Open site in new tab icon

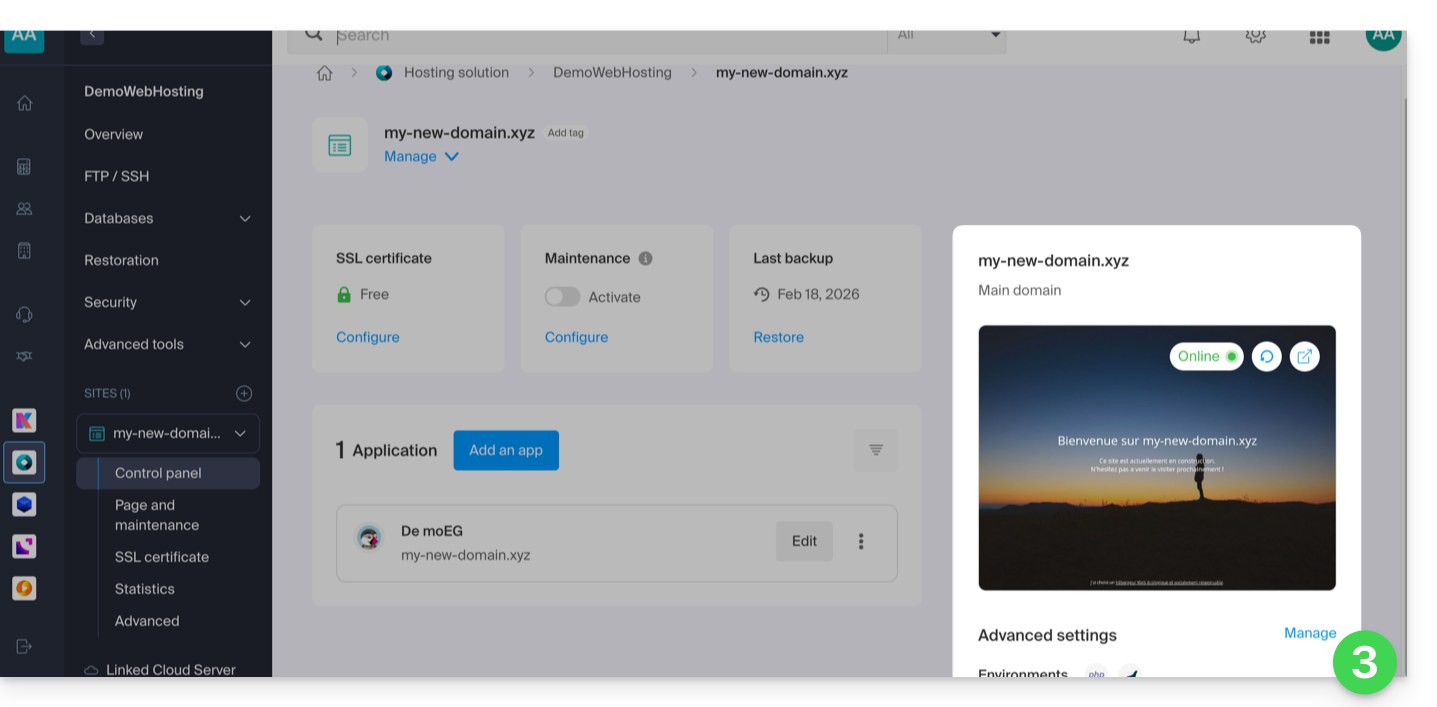1304,356
